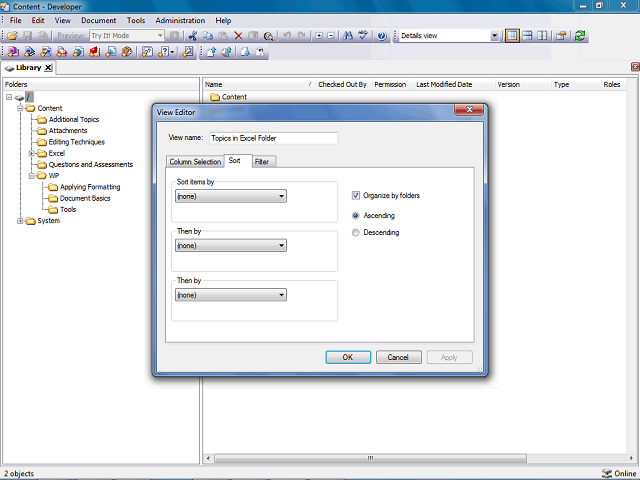Viewport: 640px width, 480px height.
Task: Open the Sort items by dropdown
Action: point(231,196)
